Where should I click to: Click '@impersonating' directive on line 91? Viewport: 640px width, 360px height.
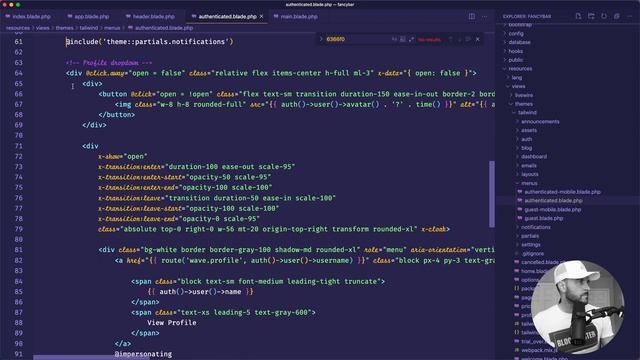point(143,354)
